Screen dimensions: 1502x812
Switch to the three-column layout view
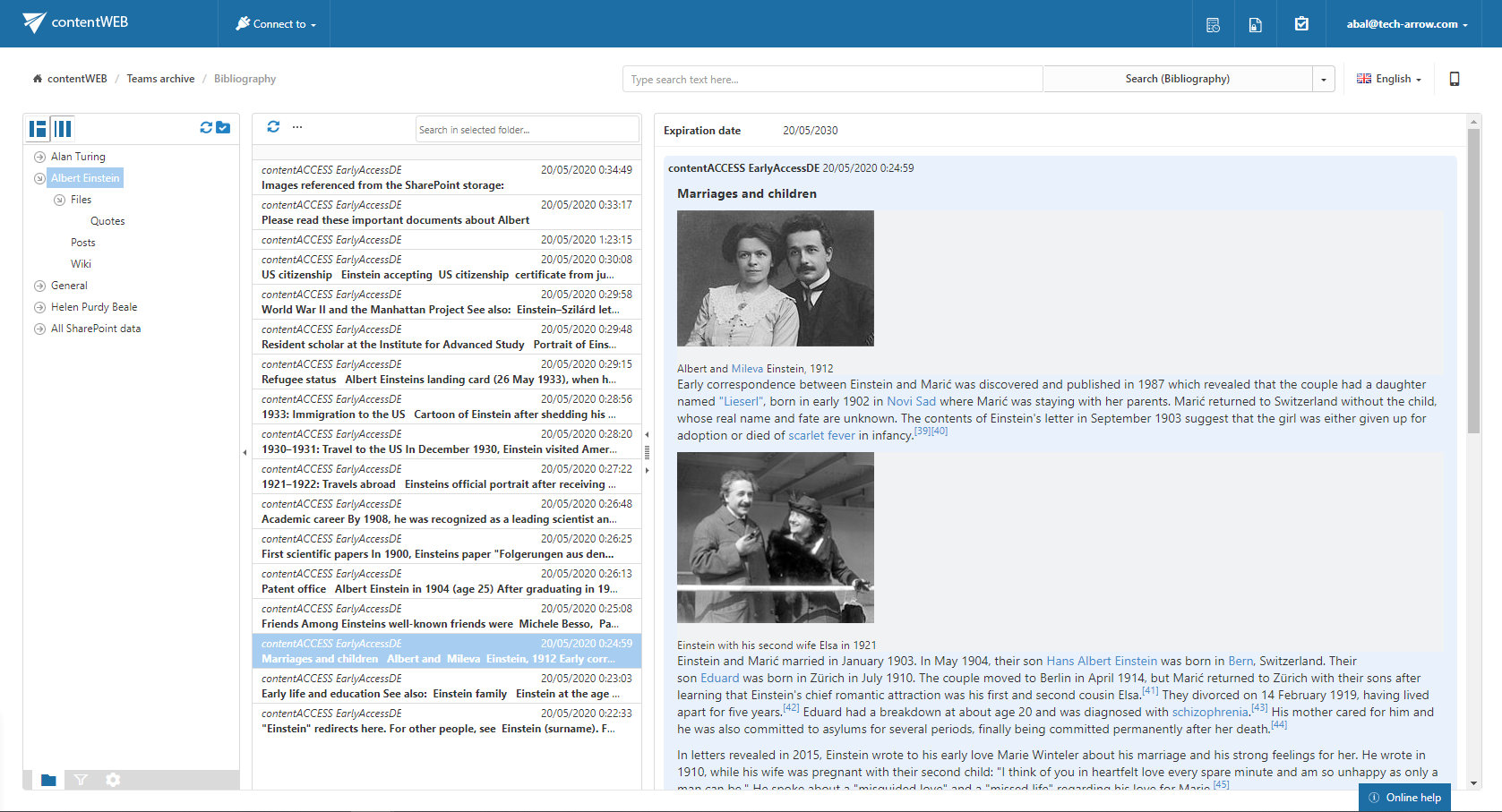(63, 129)
